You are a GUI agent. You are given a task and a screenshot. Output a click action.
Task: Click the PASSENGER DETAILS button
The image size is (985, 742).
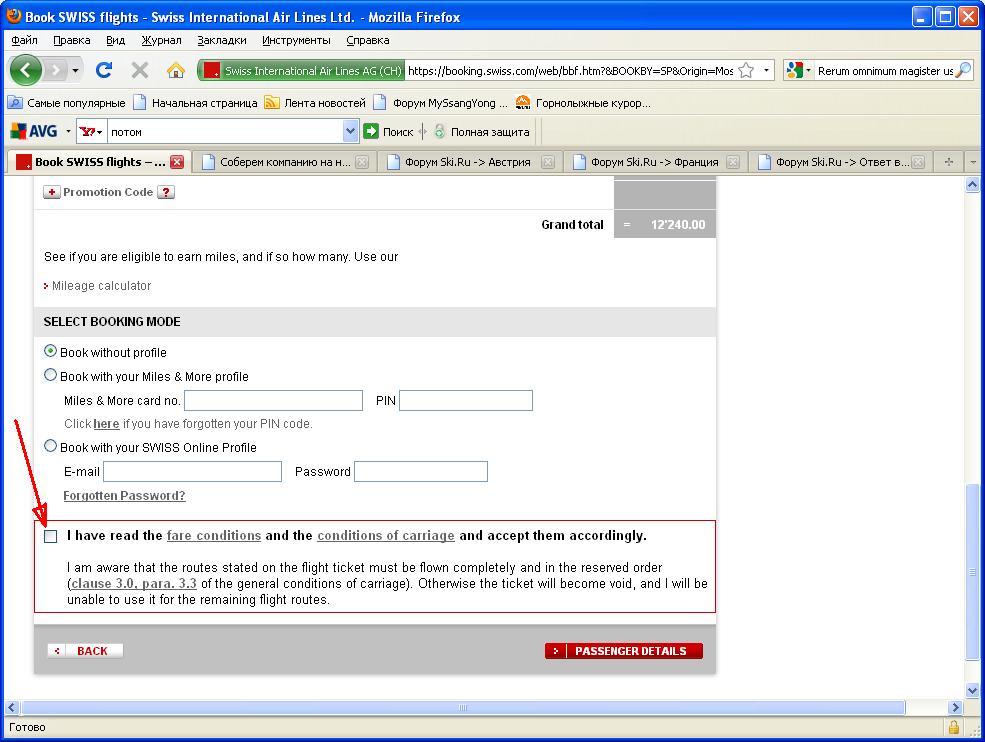[624, 651]
